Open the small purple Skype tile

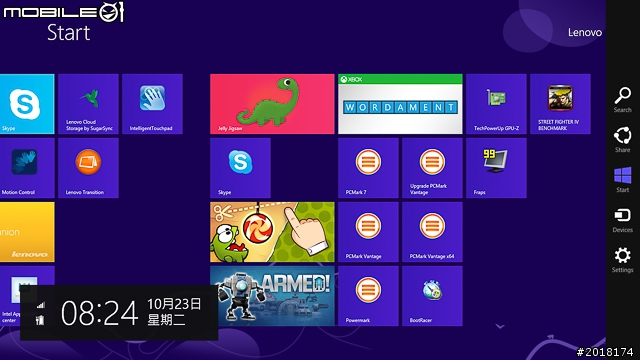point(240,168)
